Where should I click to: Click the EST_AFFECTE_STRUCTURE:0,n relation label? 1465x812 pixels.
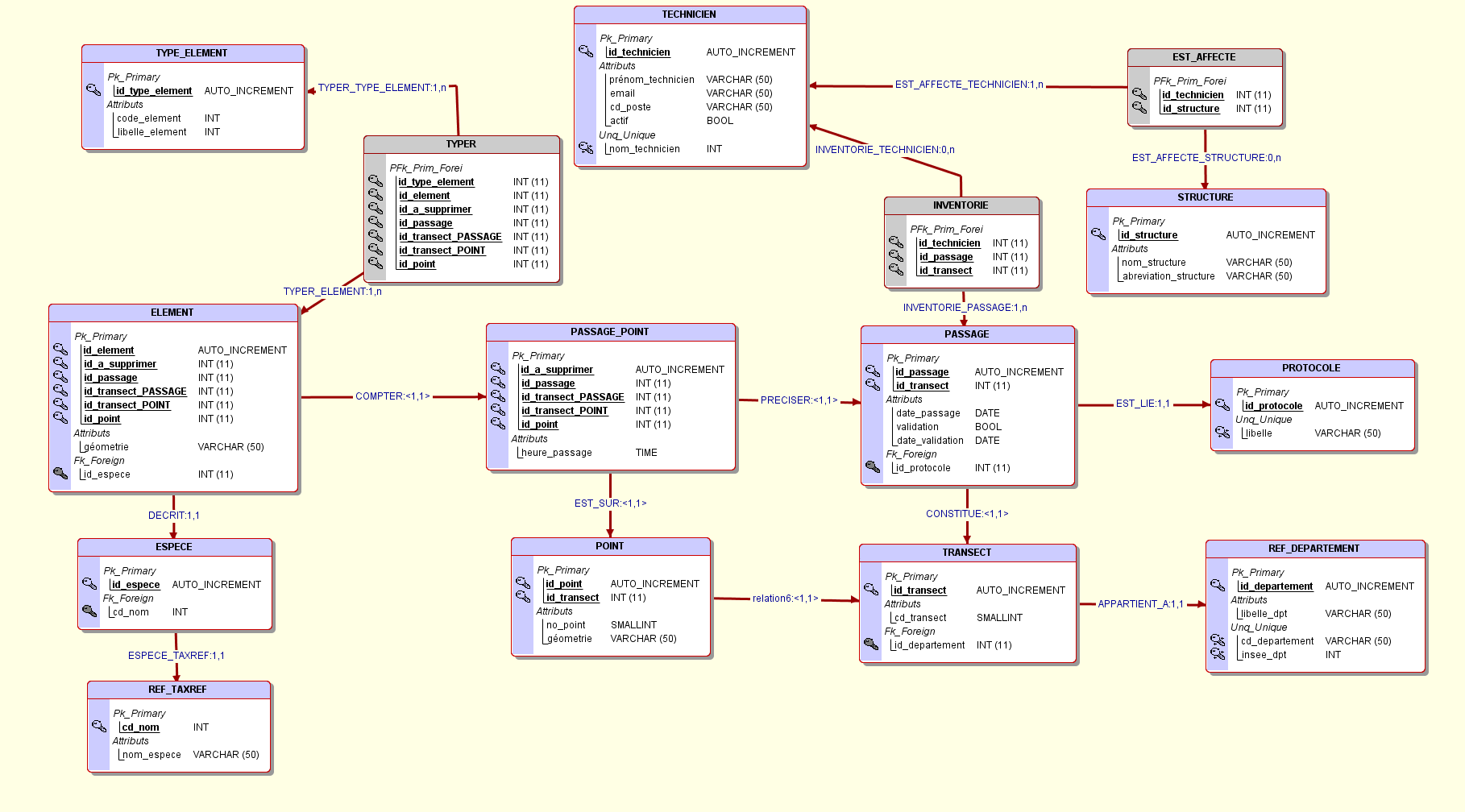(1206, 158)
